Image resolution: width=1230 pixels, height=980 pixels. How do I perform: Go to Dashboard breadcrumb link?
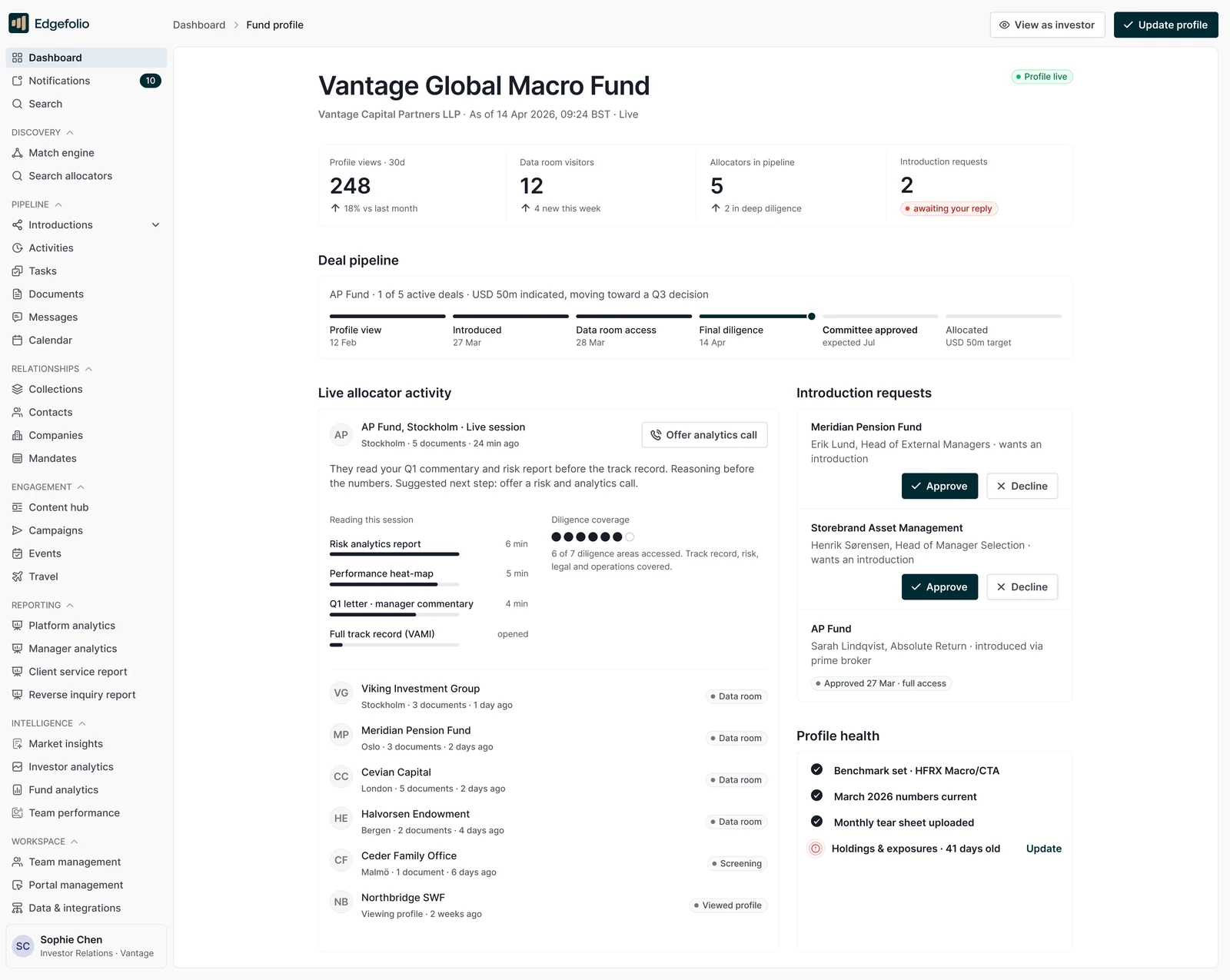point(199,25)
